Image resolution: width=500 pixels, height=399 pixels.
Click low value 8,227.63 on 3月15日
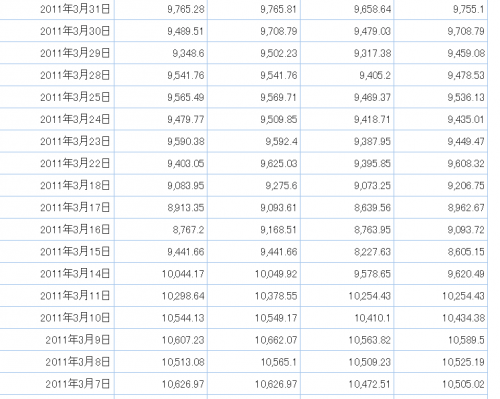[x=347, y=252]
